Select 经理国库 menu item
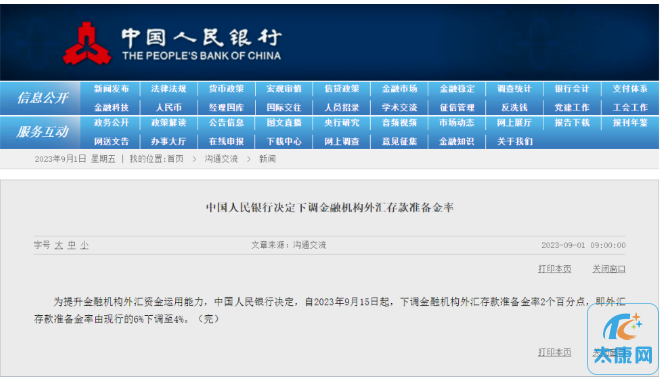The width and height of the screenshot is (664, 380). pyautogui.click(x=226, y=108)
